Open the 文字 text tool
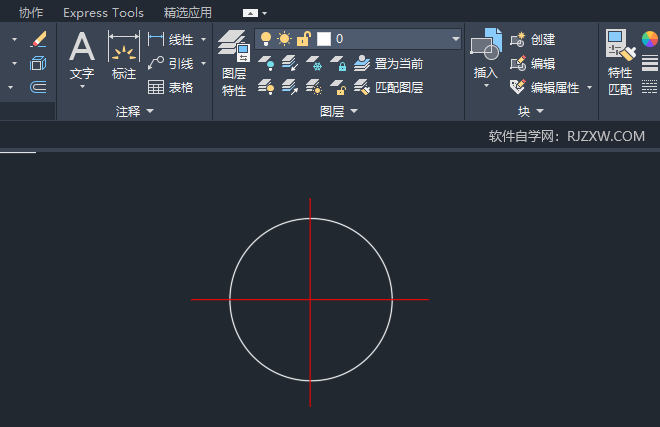660x427 pixels. 82,56
